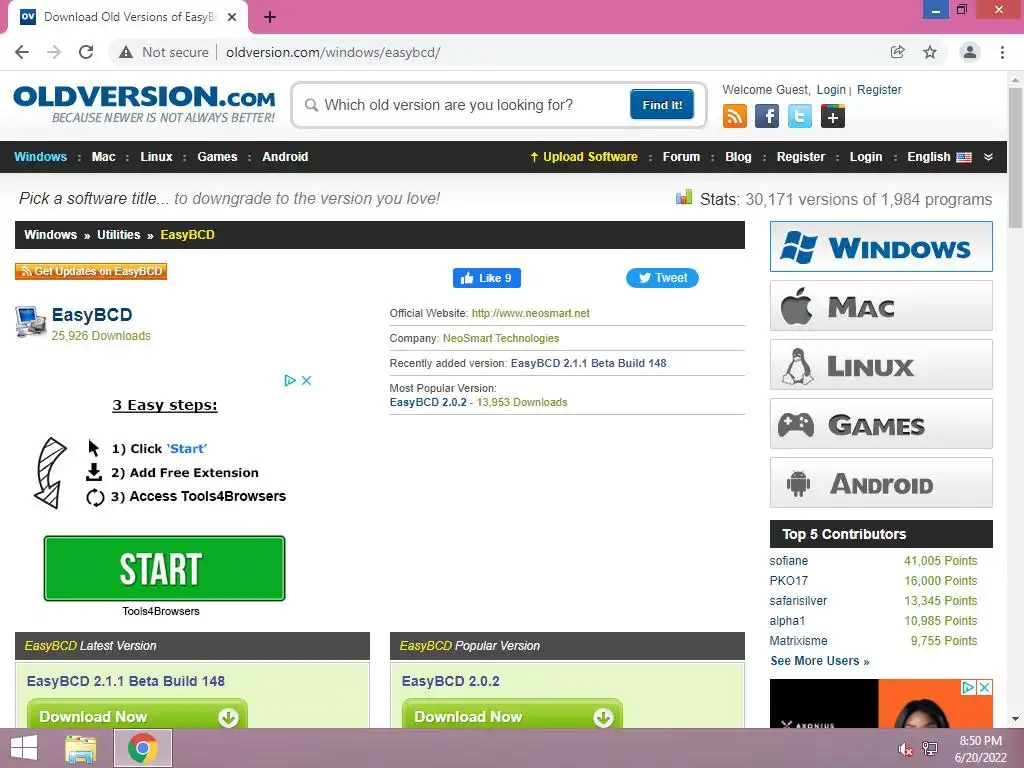1024x768 pixels.
Task: Select the Linux nav menu item
Action: pos(156,157)
